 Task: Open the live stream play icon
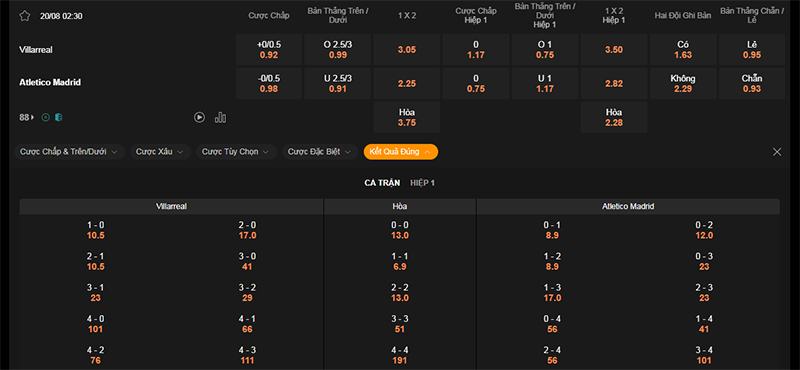[x=199, y=117]
